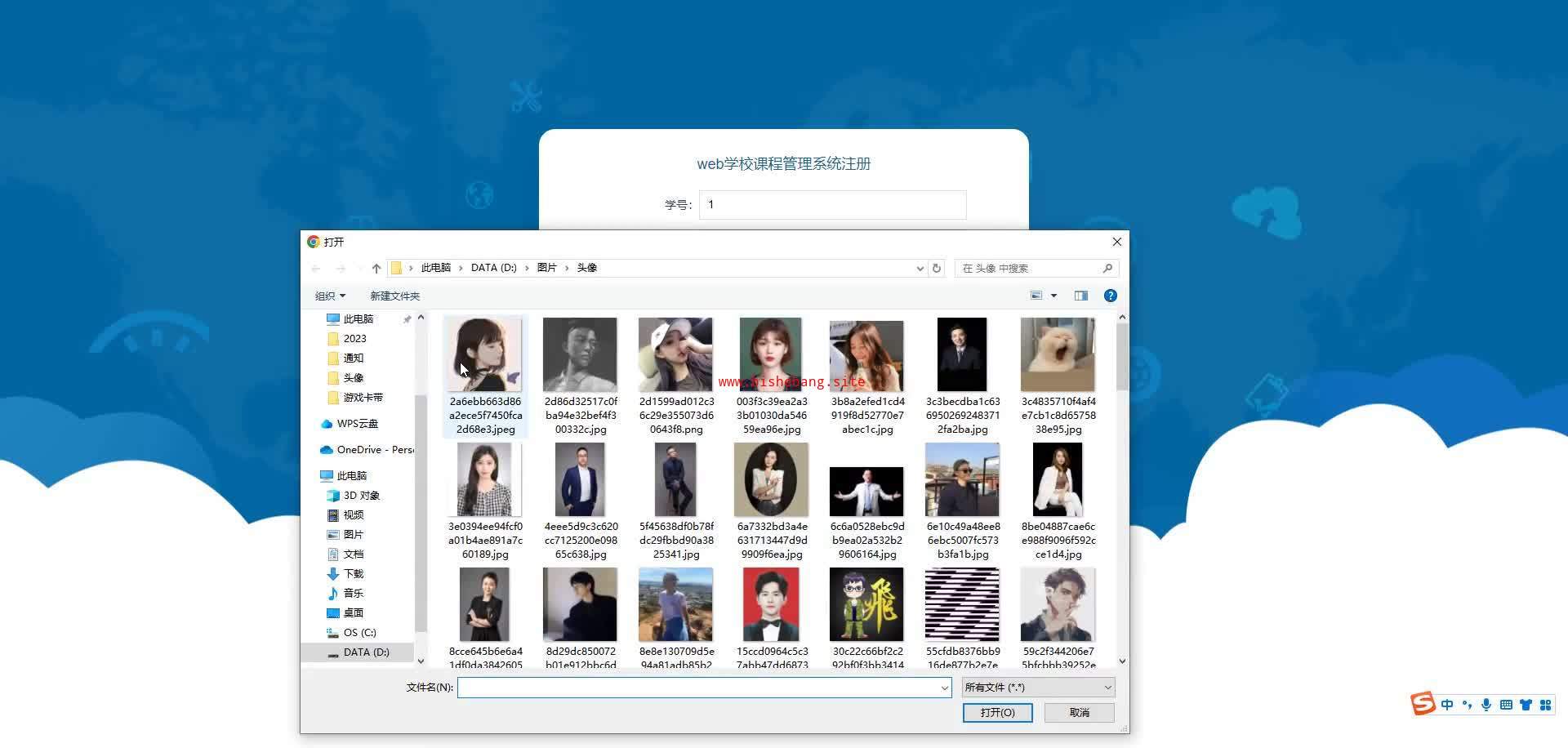
Task: Click the magnifier icon in the search box
Action: click(1107, 268)
